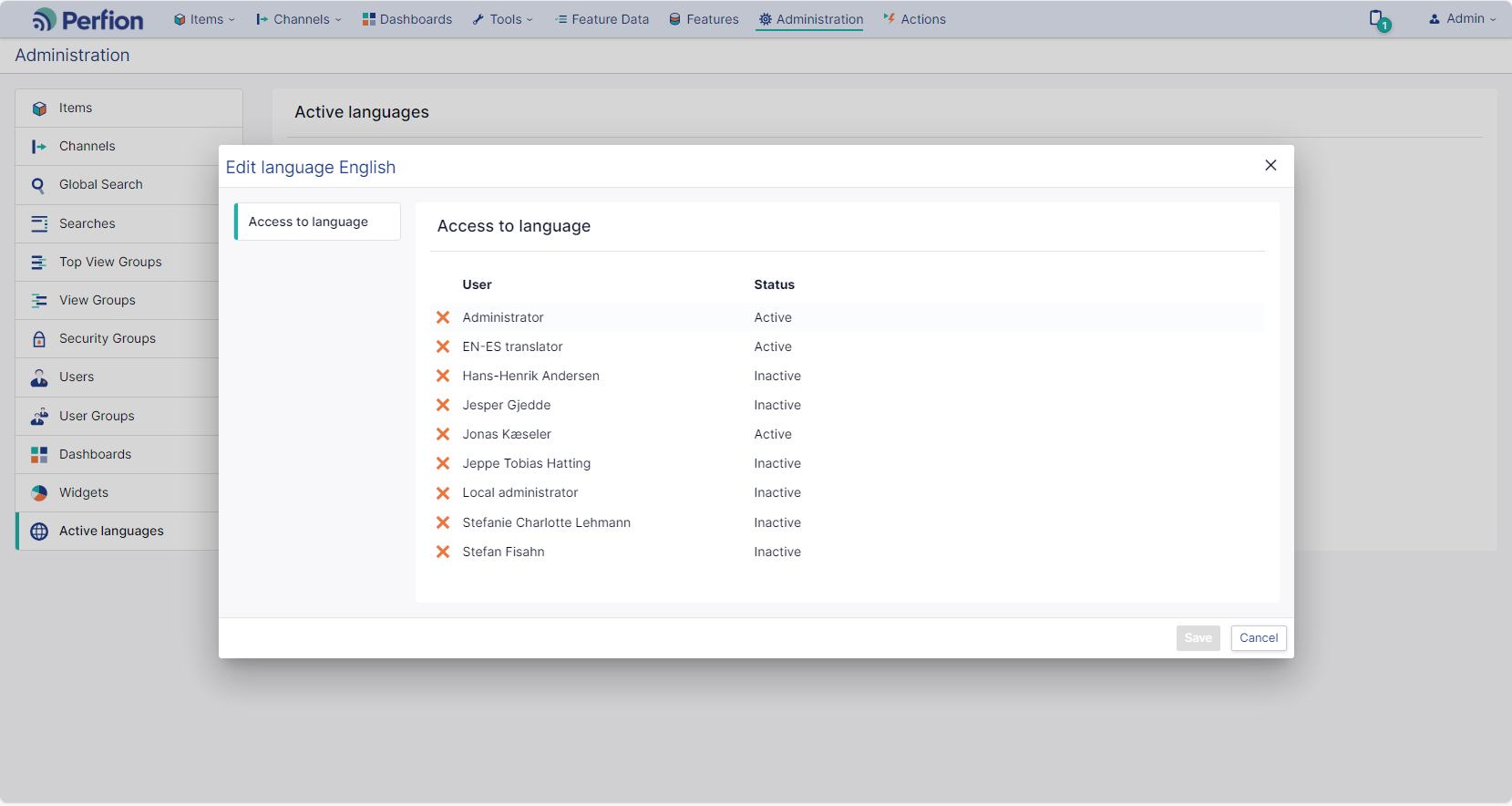Open the Admin user dropdown

click(x=1462, y=19)
